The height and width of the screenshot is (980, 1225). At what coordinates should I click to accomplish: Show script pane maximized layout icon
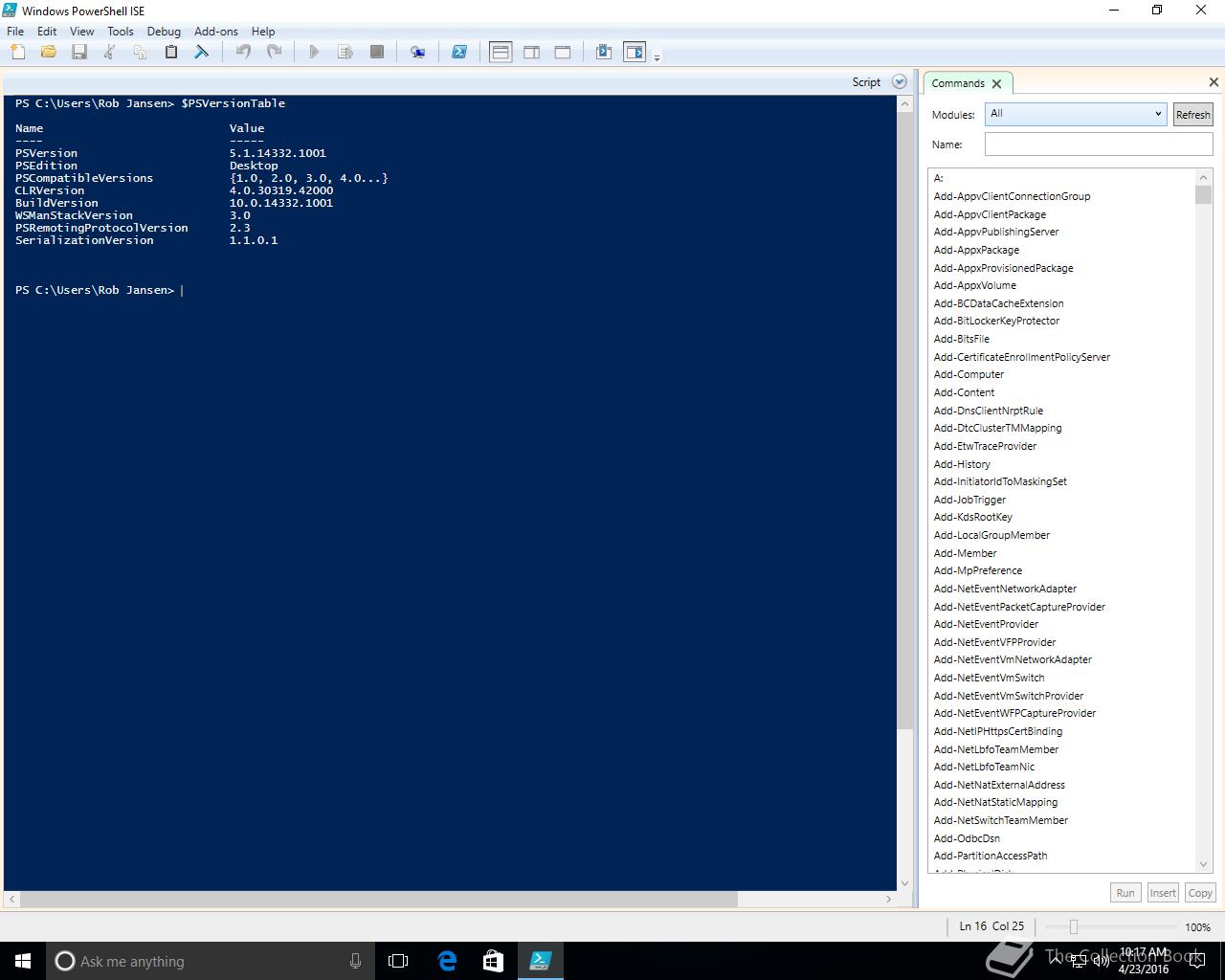[x=563, y=52]
